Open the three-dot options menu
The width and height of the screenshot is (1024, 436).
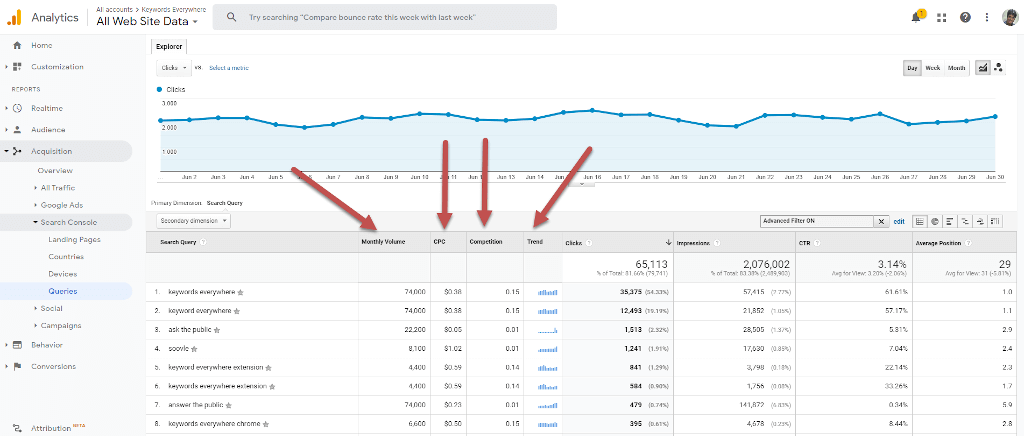tap(987, 17)
